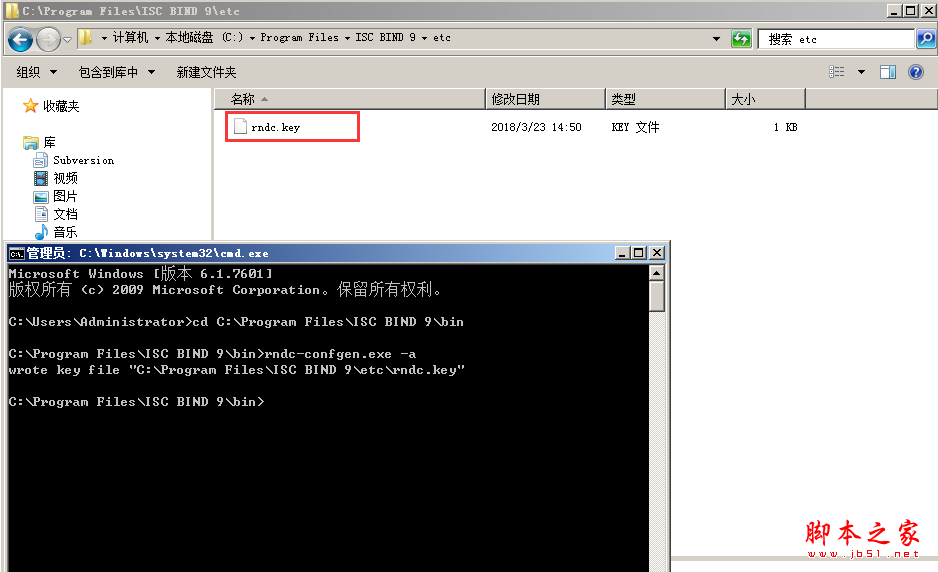Click the date 2018/3/23 14:50 cell
The width and height of the screenshot is (938, 572).
536,127
